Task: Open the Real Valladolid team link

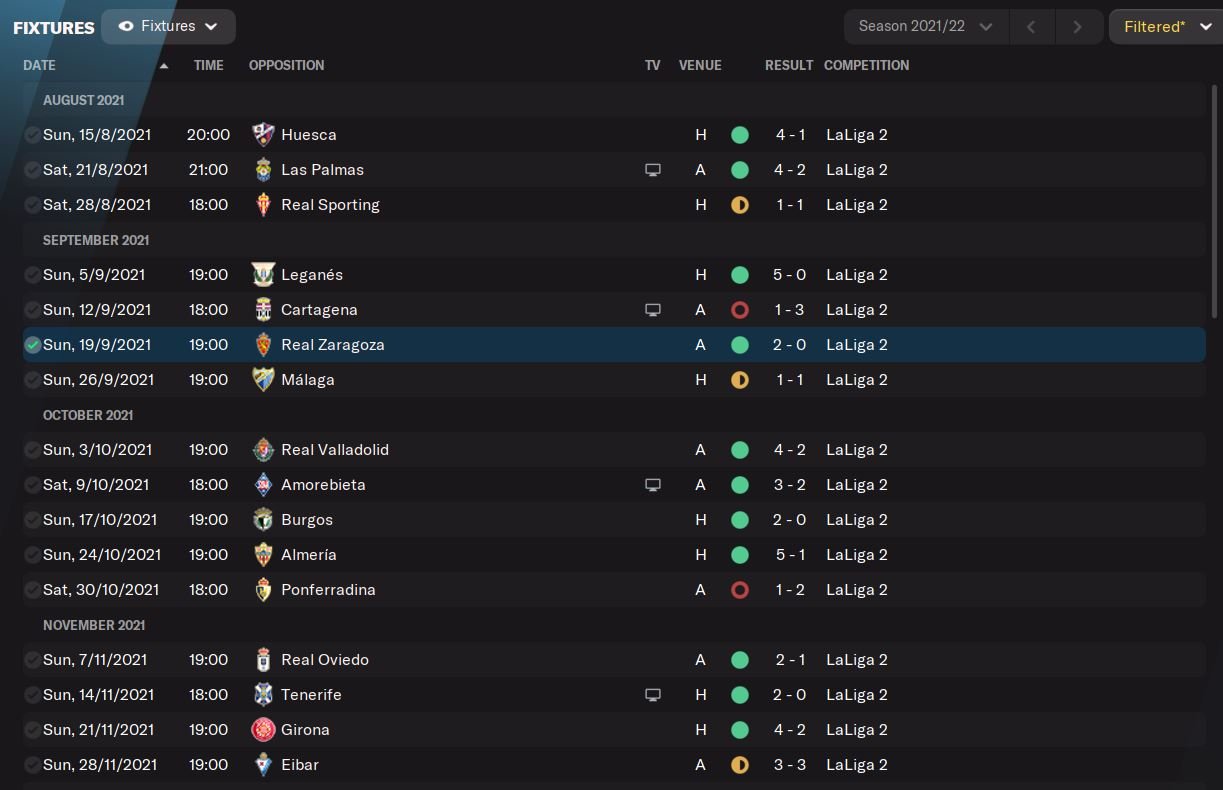Action: click(335, 450)
